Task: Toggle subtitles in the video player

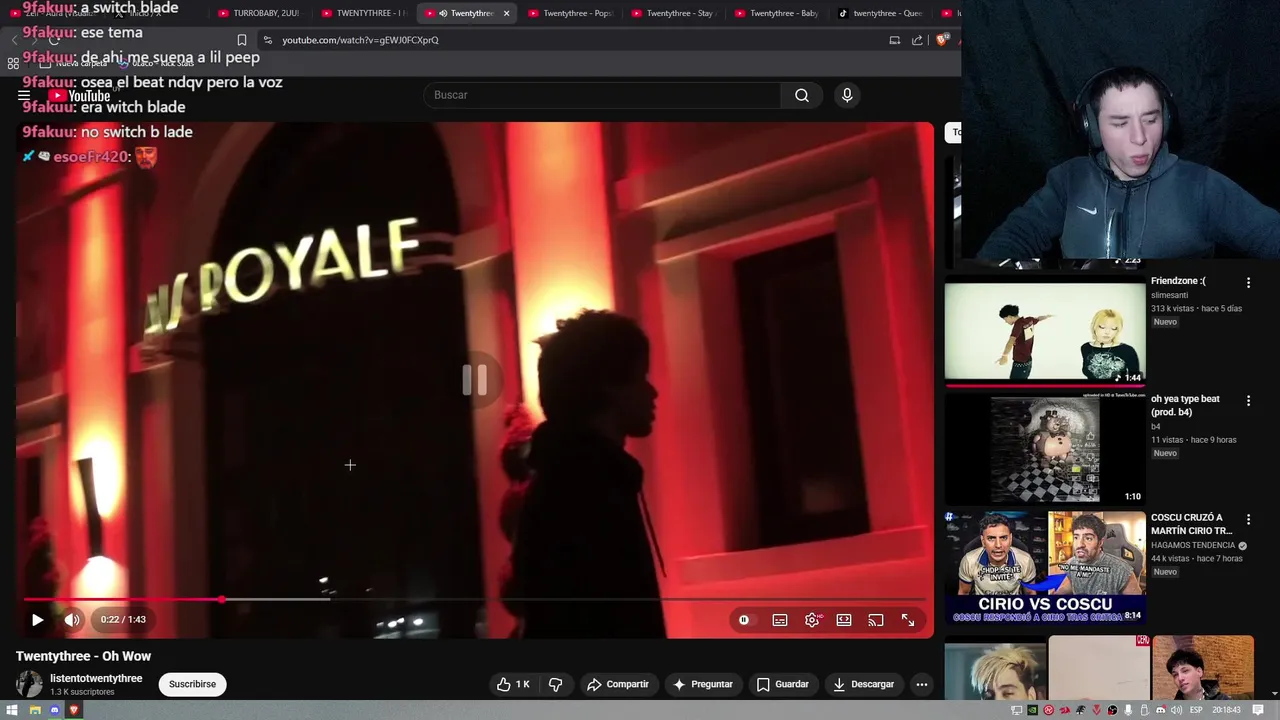Action: pos(780,620)
